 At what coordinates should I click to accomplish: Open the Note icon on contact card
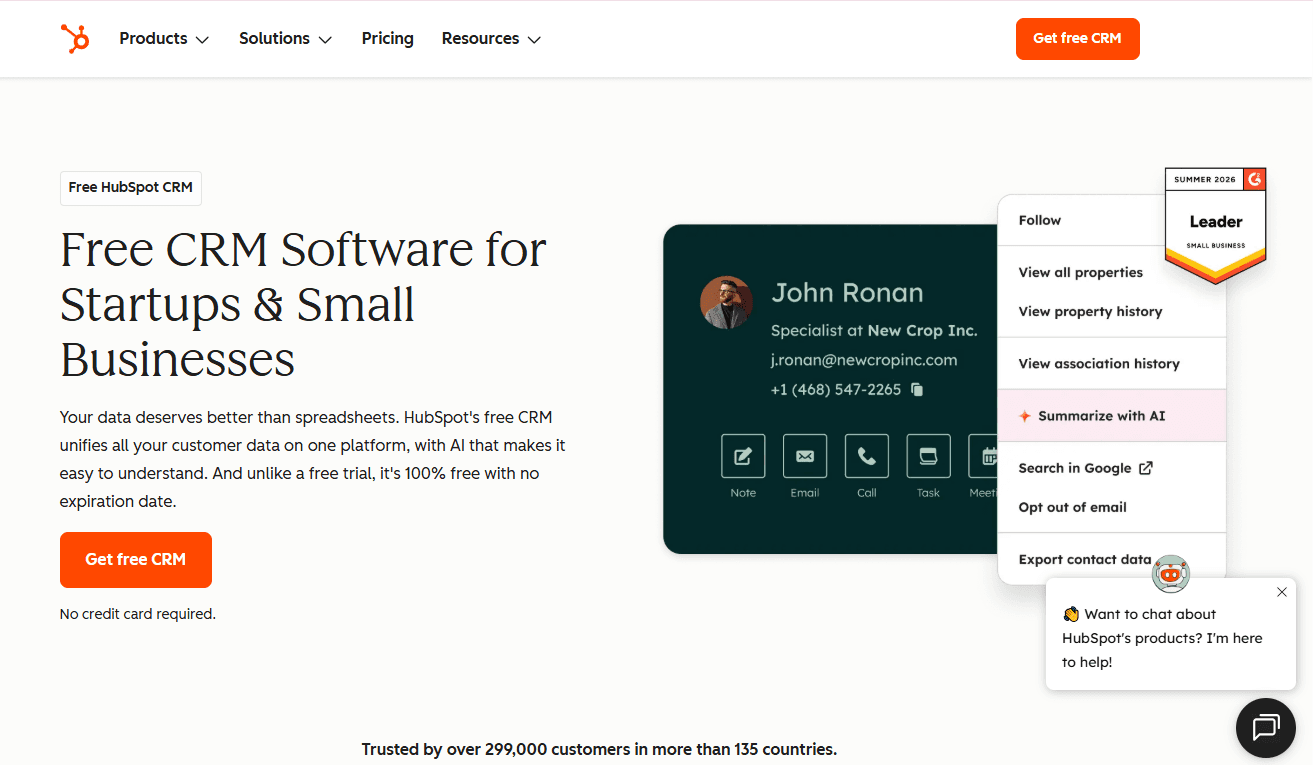coord(743,456)
